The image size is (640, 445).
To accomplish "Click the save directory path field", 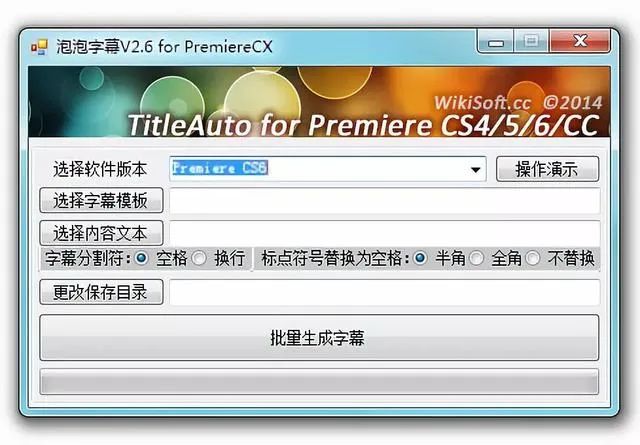I will pyautogui.click(x=384, y=292).
